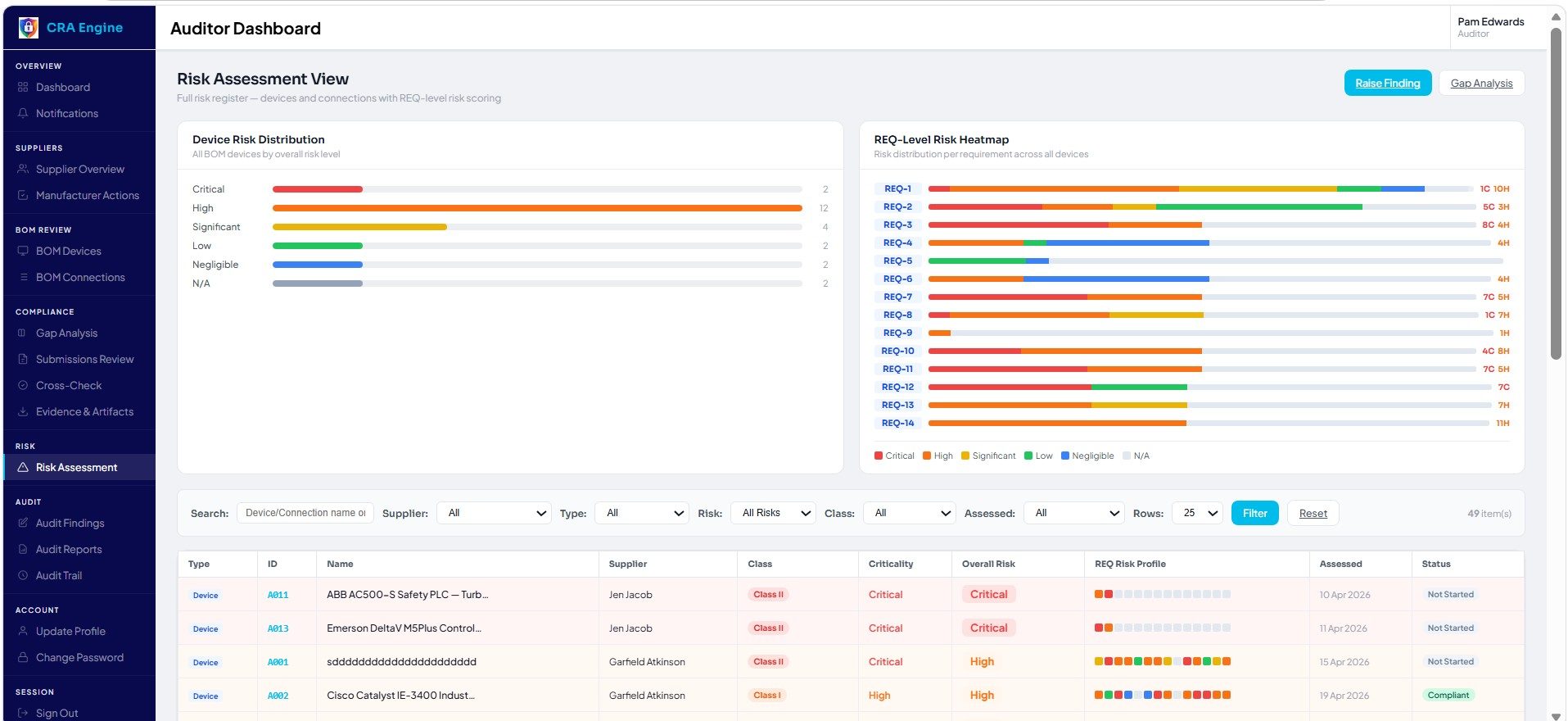The image size is (1568, 721).
Task: Click the red Critical swatch in heatmap legend
Action: point(879,456)
